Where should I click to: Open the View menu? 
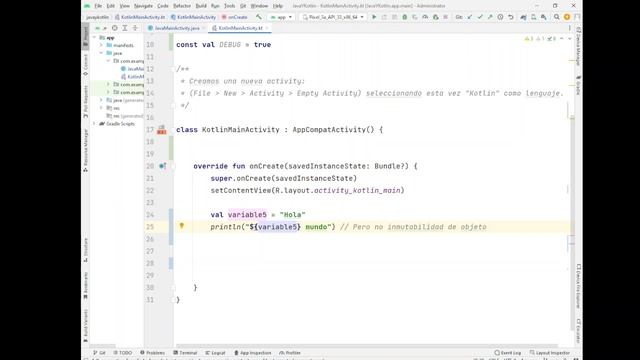[x=124, y=6]
